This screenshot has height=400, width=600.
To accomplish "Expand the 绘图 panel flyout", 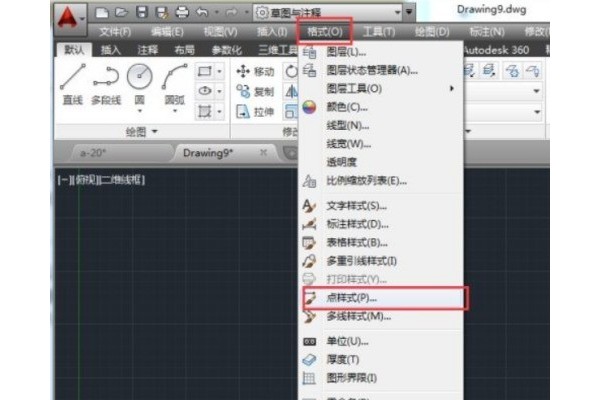I will click(142, 132).
